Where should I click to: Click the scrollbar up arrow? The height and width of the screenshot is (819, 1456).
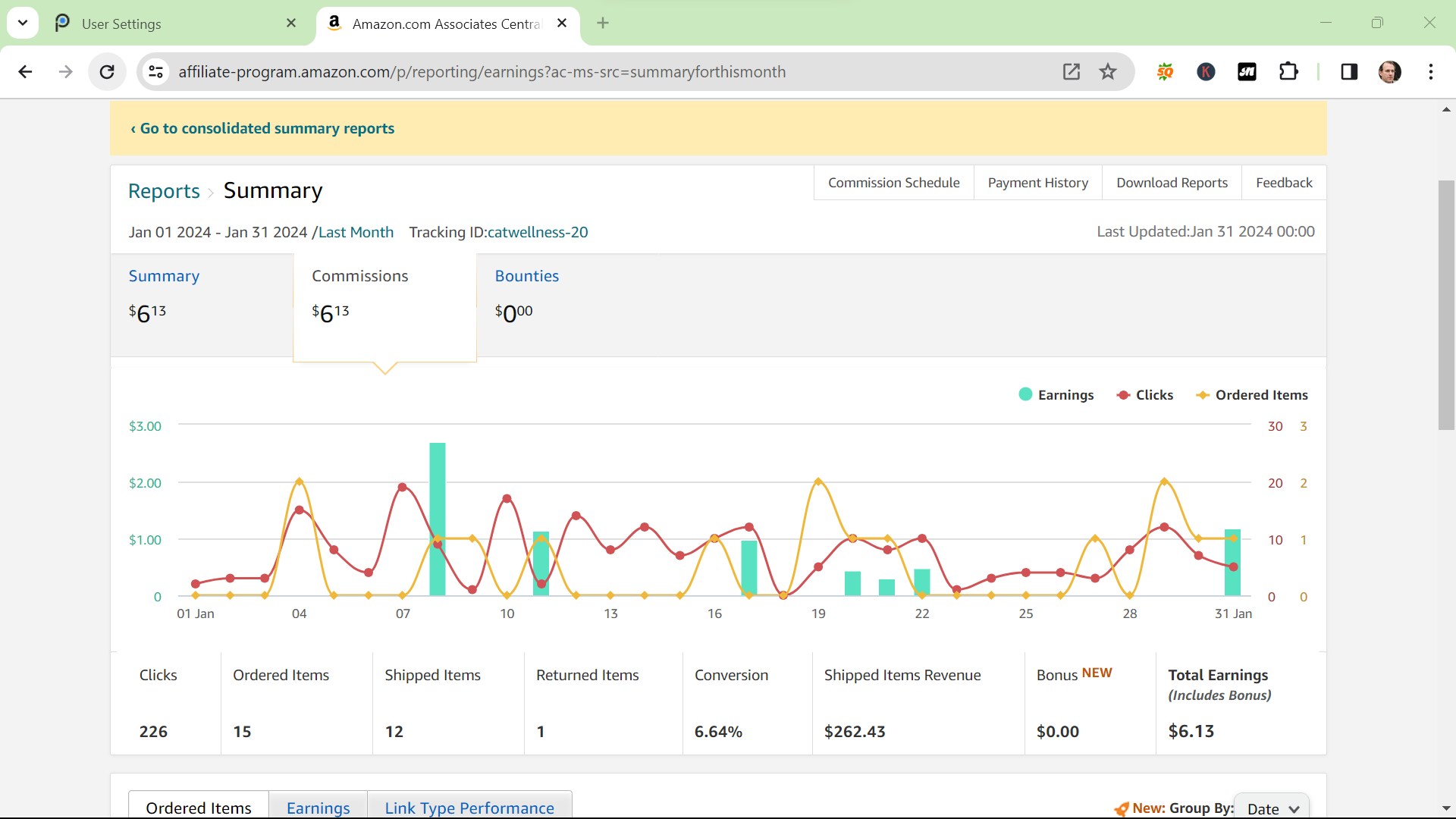[x=1446, y=109]
